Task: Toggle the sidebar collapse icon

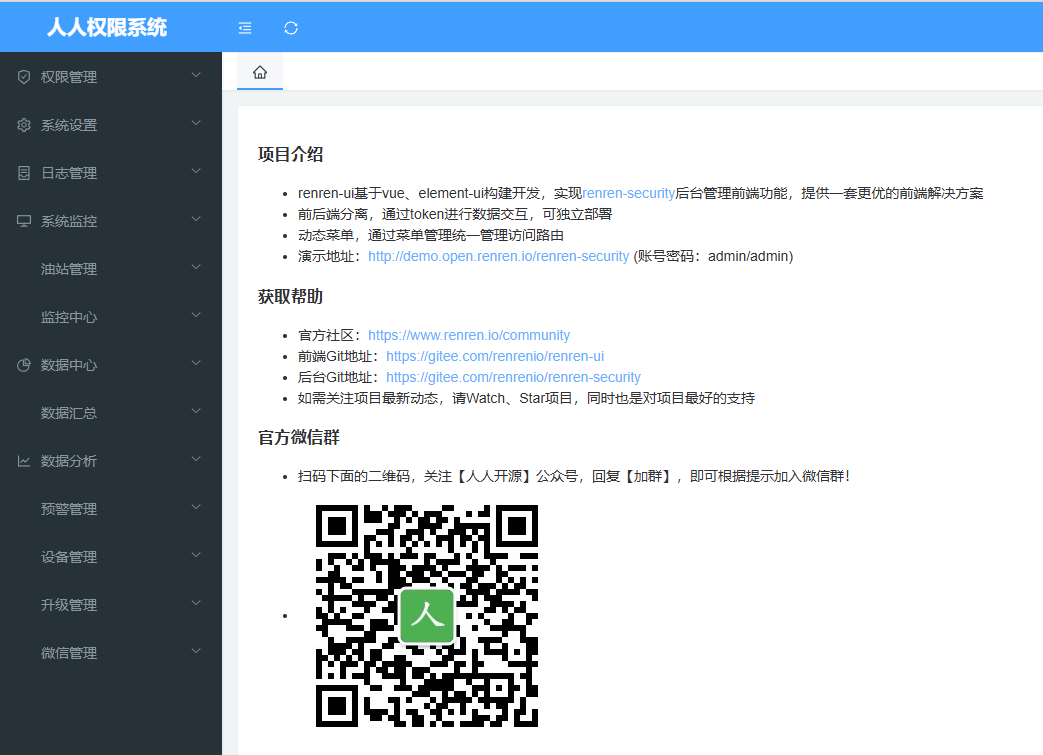Action: [245, 28]
